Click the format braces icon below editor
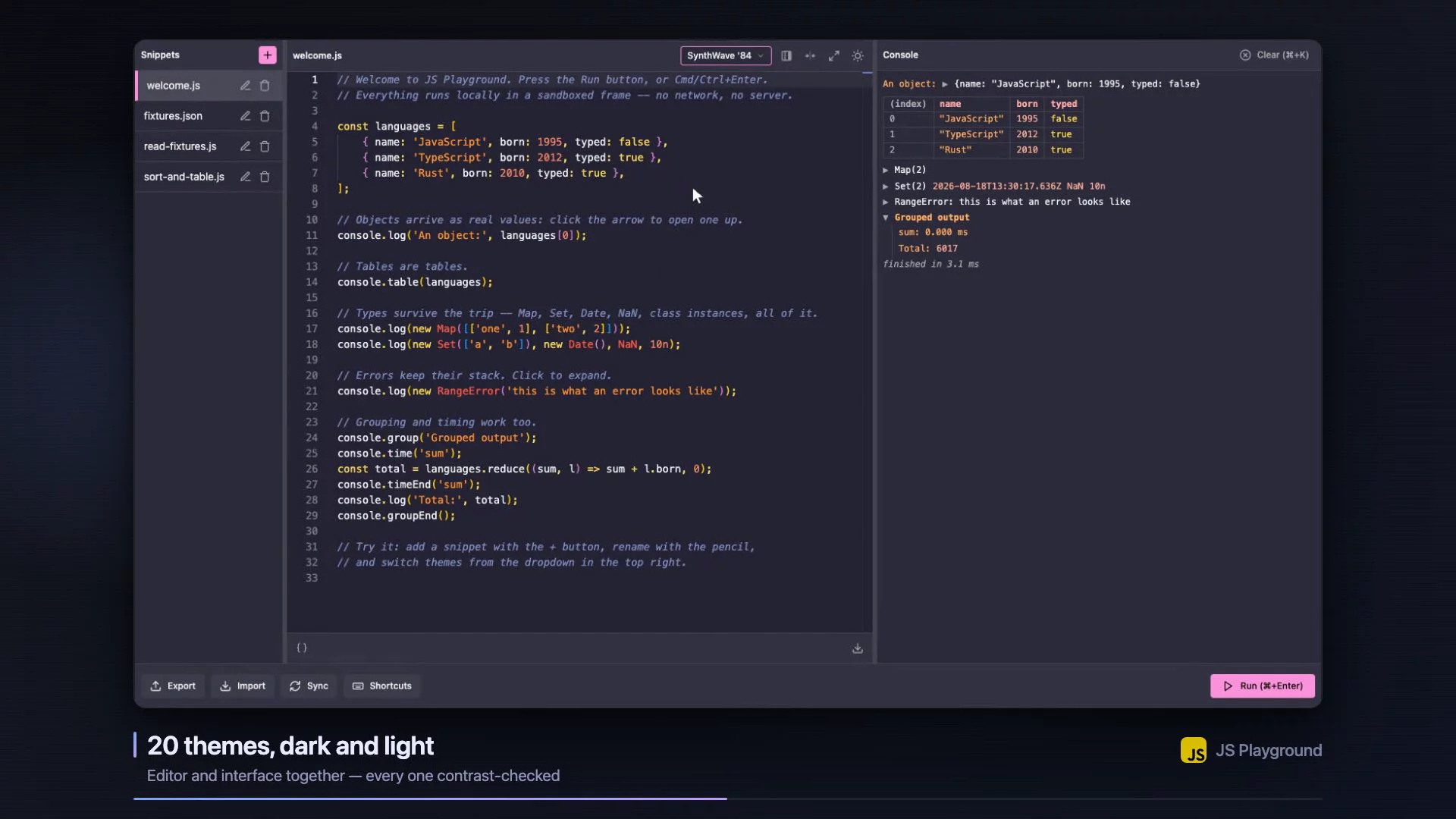 302,648
